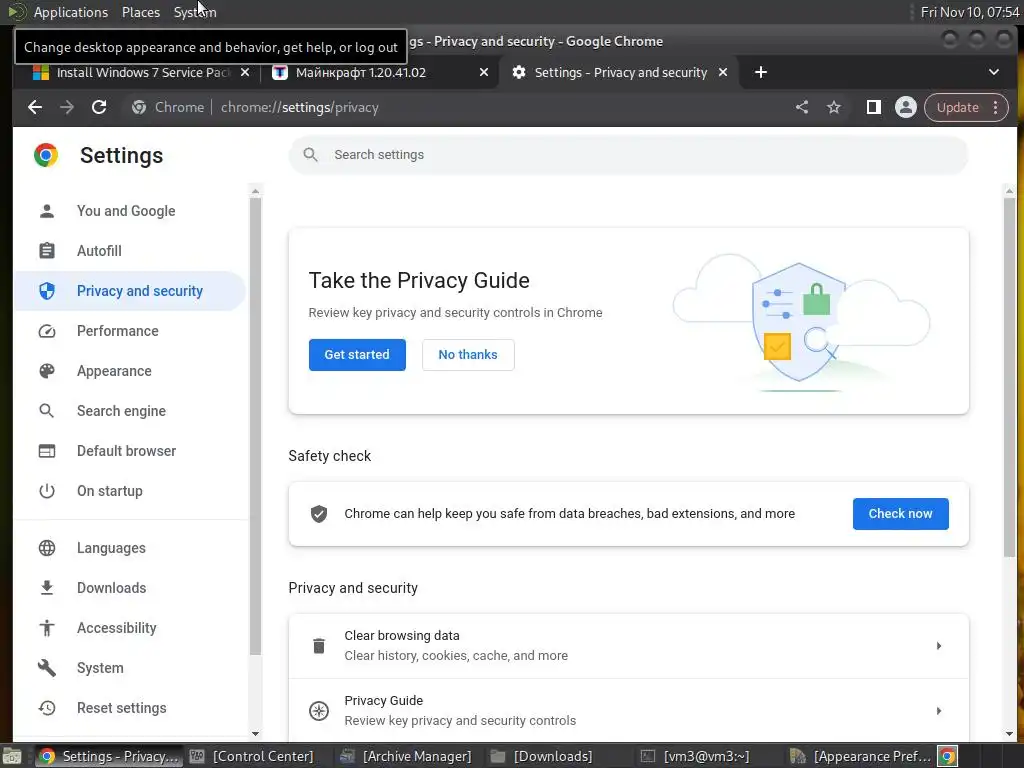1024x768 pixels.
Task: Click the main page vertical scrollbar
Action: pyautogui.click(x=1010, y=377)
